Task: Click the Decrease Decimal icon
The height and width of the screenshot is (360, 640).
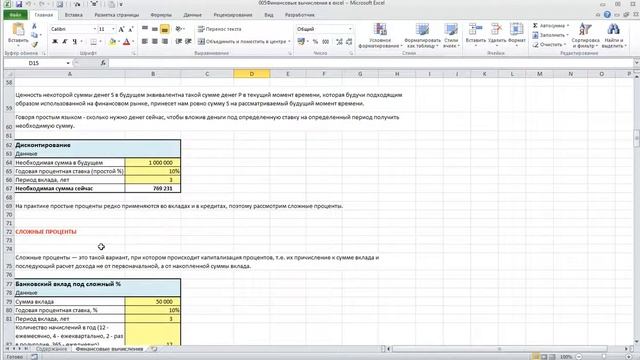Action: pyautogui.click(x=349, y=42)
